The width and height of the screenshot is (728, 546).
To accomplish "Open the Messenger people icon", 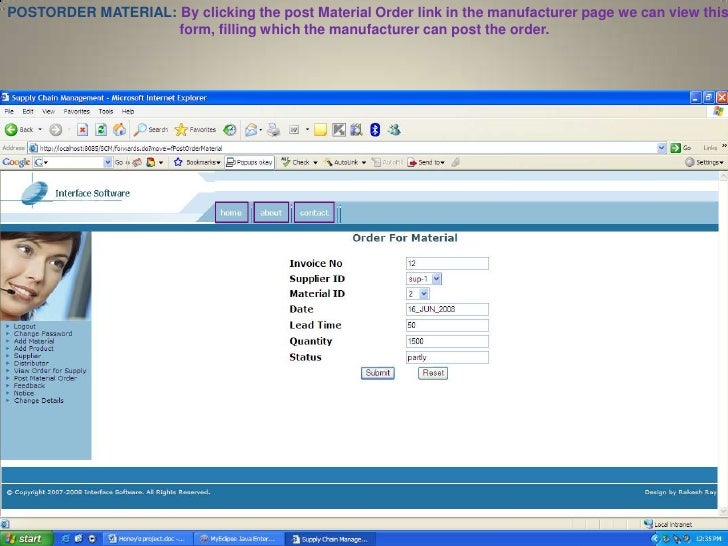I will (395, 130).
